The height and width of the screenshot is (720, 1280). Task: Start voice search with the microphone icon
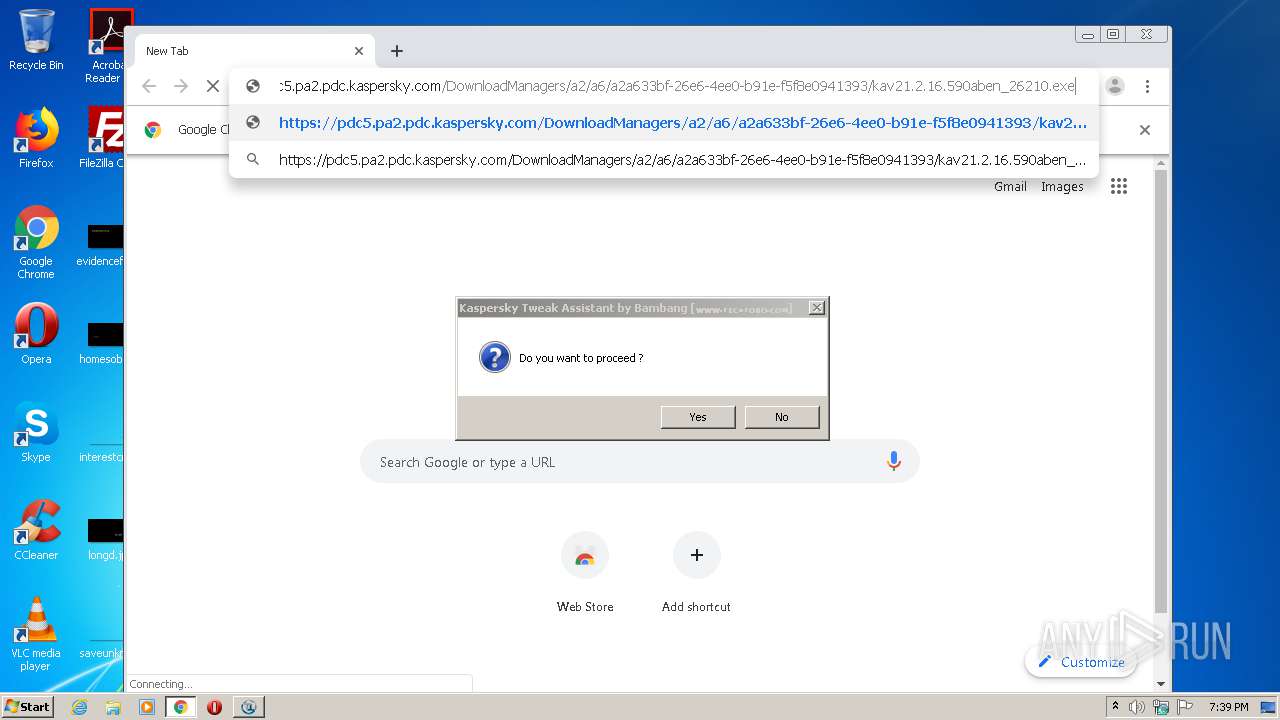point(894,461)
